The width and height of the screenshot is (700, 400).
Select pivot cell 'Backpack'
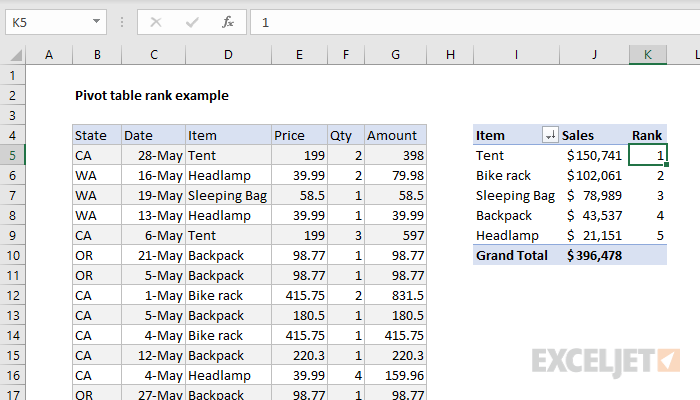(x=516, y=216)
